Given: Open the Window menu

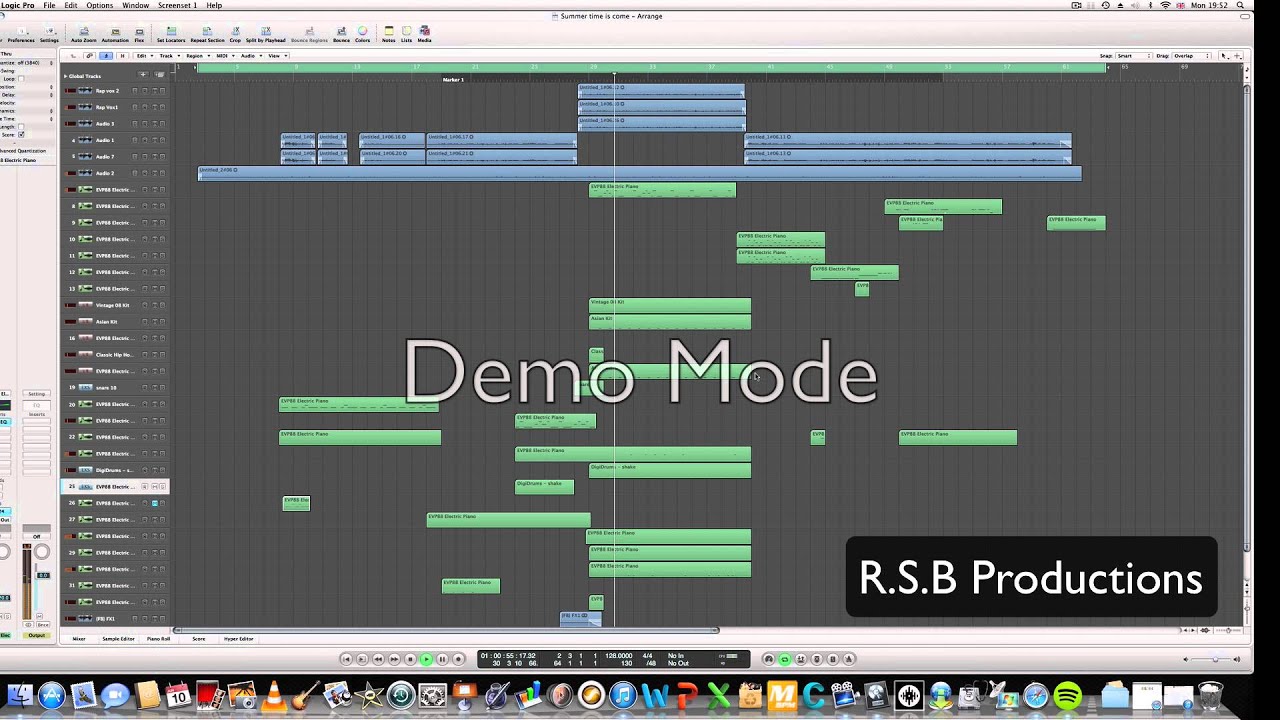Looking at the screenshot, I should (136, 5).
